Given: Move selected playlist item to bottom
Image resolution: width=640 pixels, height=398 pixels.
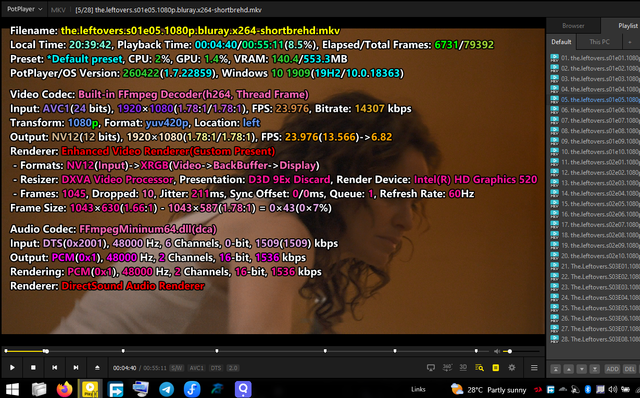Looking at the screenshot, I should 595,369.
